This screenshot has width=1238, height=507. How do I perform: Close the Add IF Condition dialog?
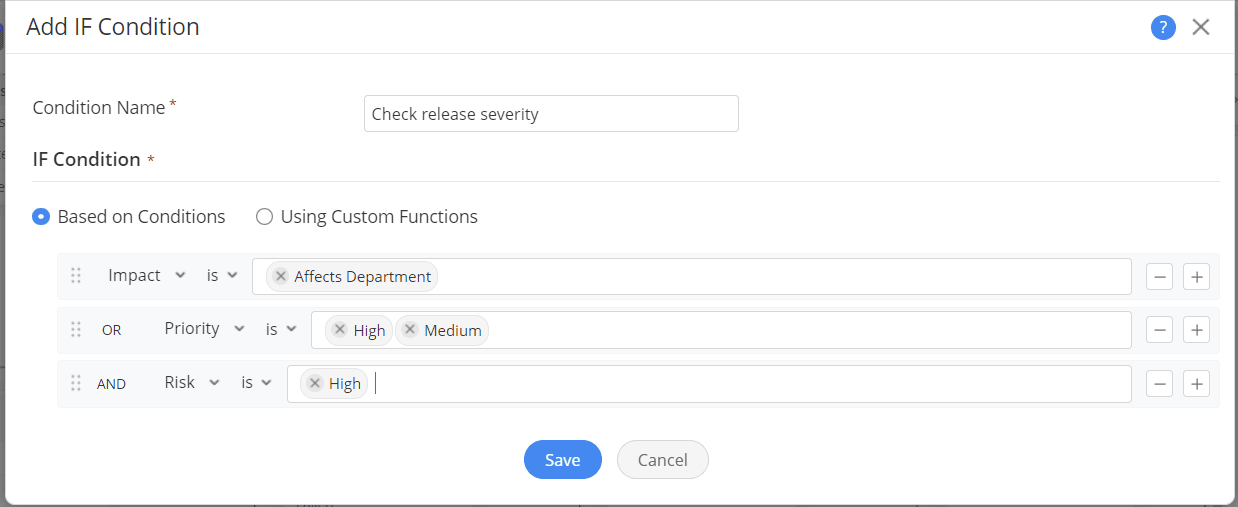(1201, 28)
